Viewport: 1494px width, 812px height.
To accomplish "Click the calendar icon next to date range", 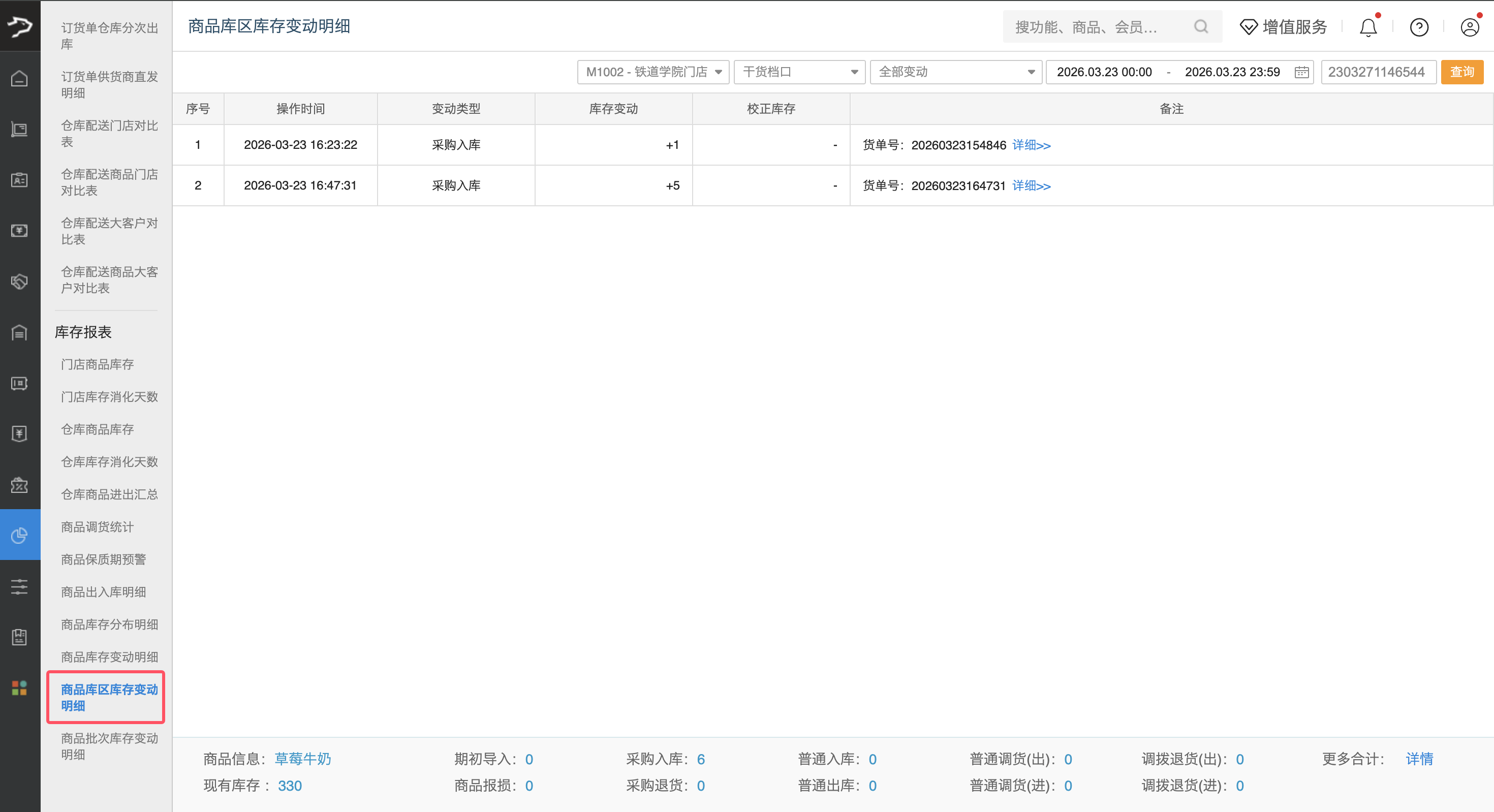I will (x=1301, y=71).
